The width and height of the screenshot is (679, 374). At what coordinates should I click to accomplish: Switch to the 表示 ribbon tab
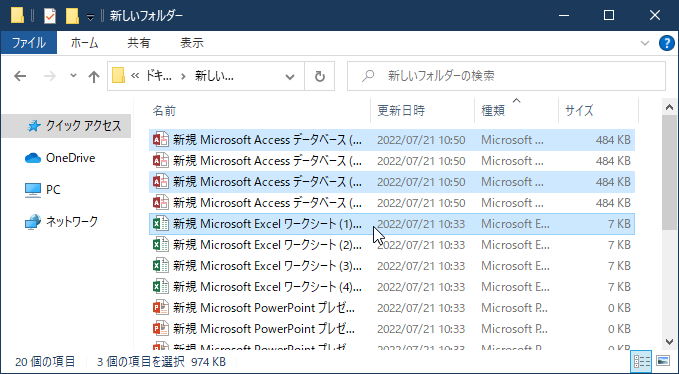pyautogui.click(x=192, y=43)
